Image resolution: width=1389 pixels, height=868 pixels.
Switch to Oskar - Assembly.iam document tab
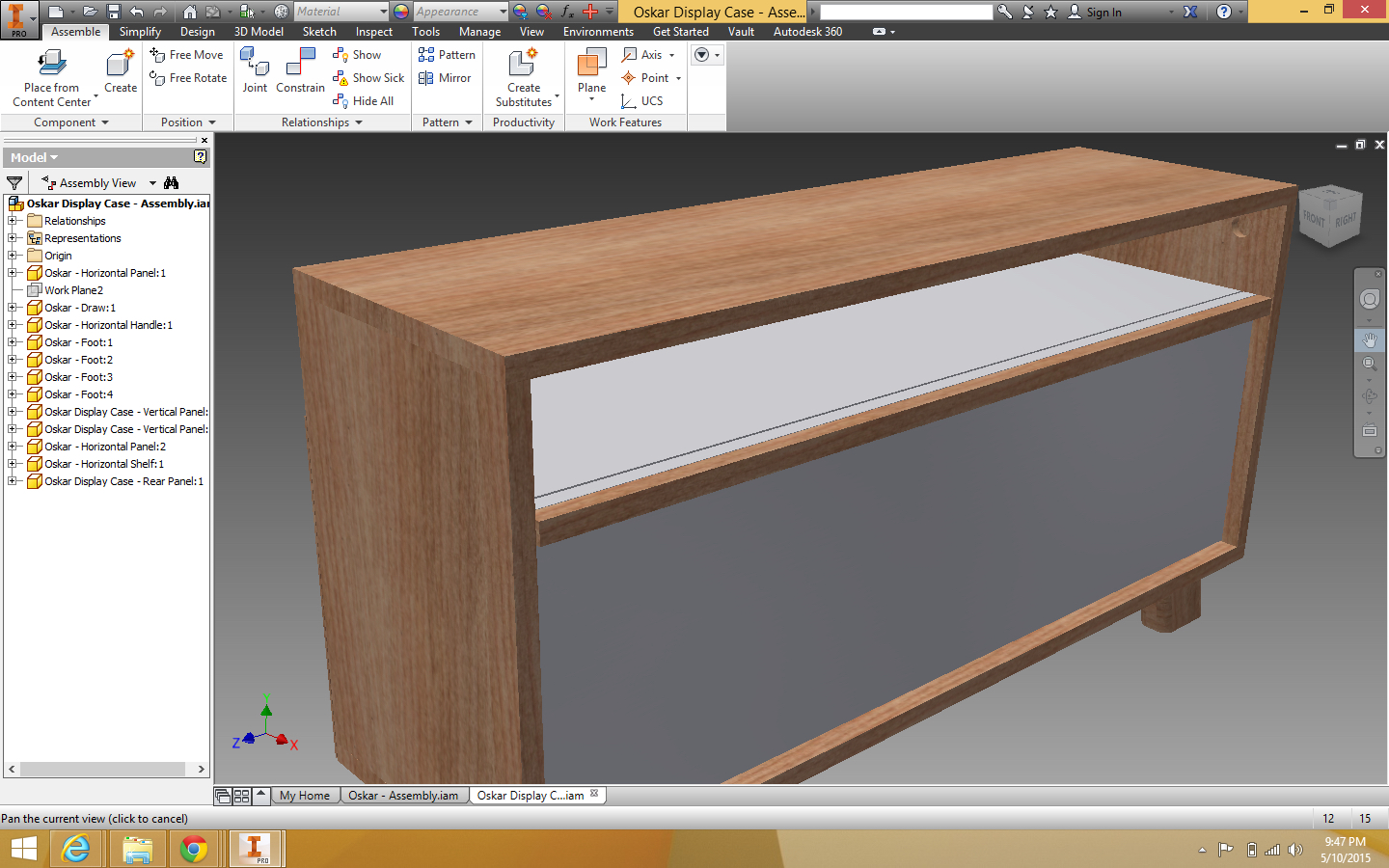(403, 796)
